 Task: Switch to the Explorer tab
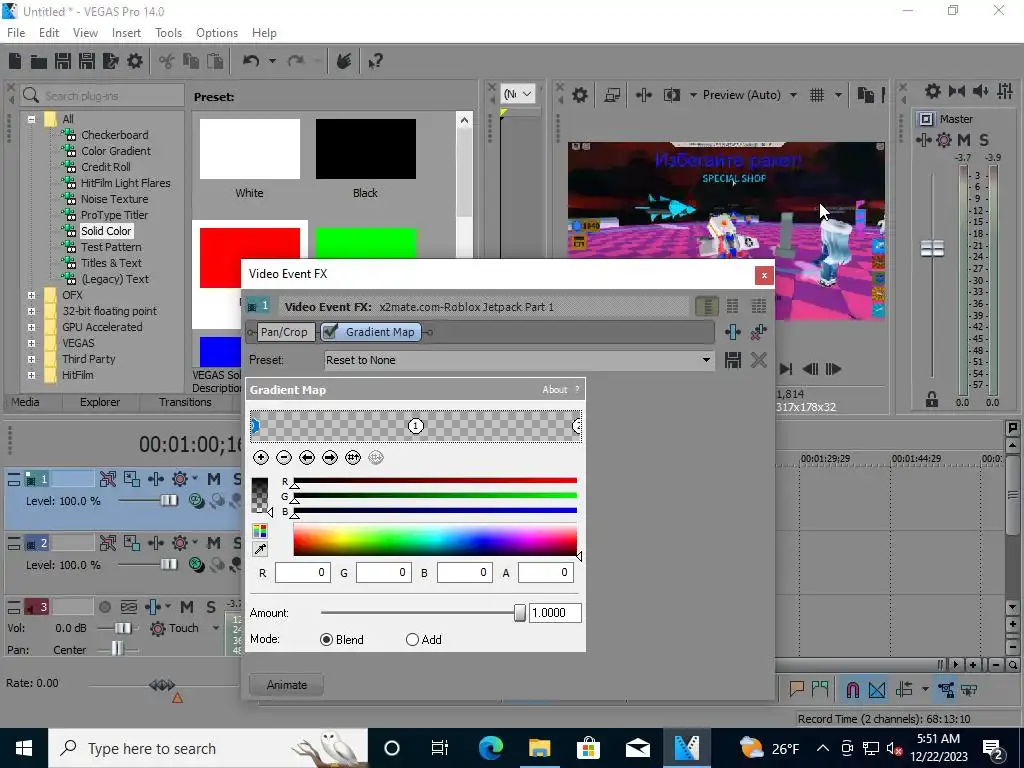pyautogui.click(x=100, y=402)
